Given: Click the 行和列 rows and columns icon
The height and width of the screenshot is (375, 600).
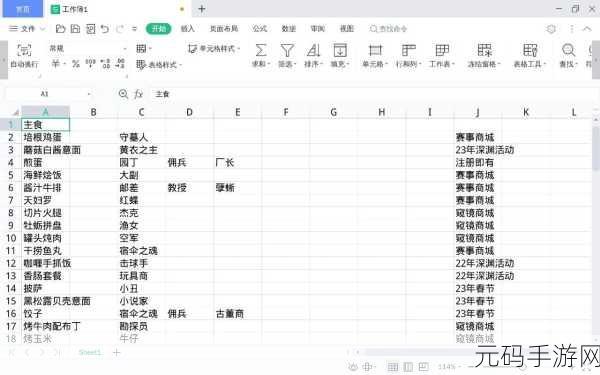Looking at the screenshot, I should point(408,50).
